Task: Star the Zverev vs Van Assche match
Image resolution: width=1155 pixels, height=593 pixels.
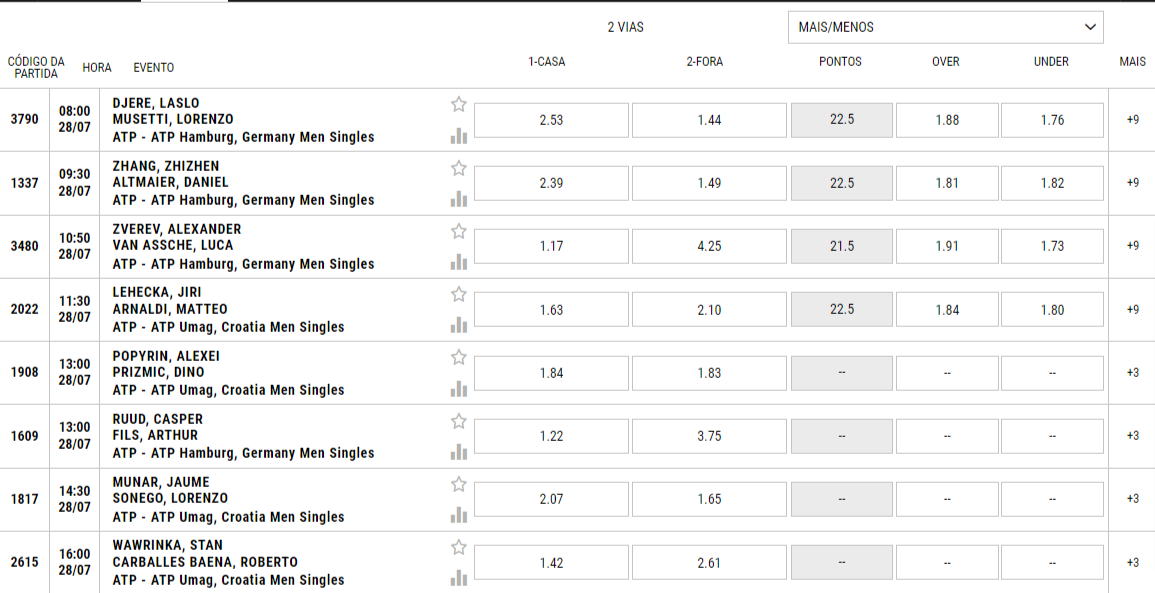Action: pyautogui.click(x=459, y=231)
